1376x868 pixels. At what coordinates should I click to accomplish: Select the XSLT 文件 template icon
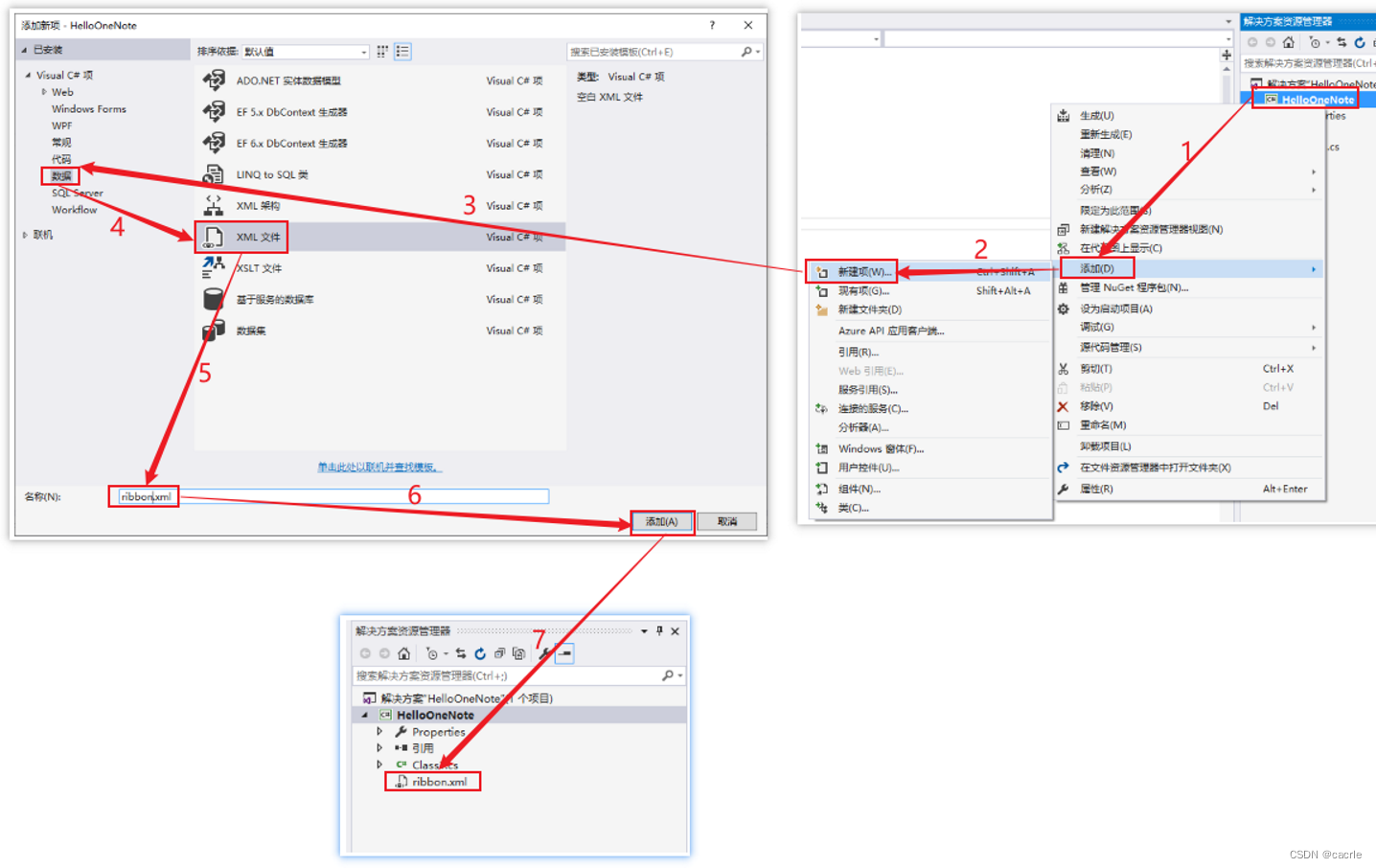click(214, 268)
